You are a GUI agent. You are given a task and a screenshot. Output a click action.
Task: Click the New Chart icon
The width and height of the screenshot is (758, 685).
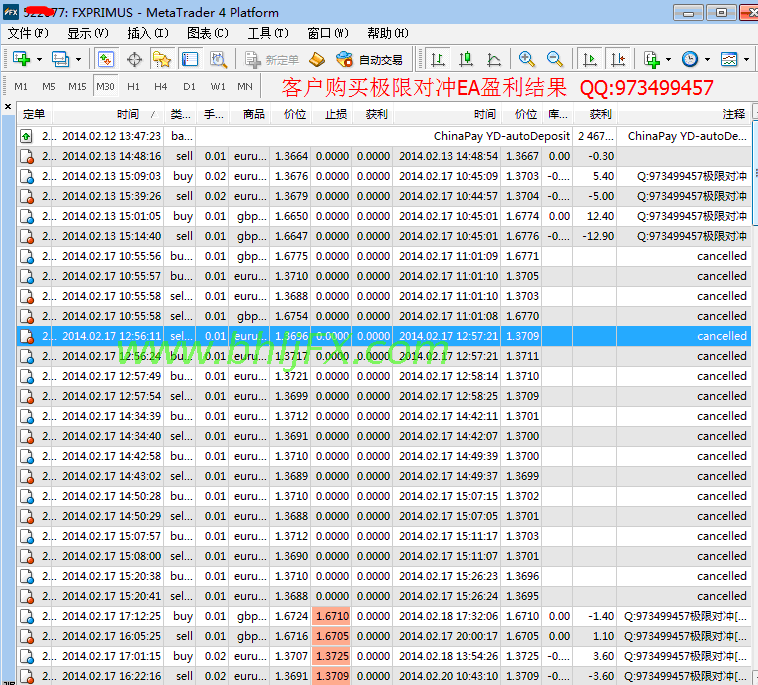pyautogui.click(x=22, y=59)
